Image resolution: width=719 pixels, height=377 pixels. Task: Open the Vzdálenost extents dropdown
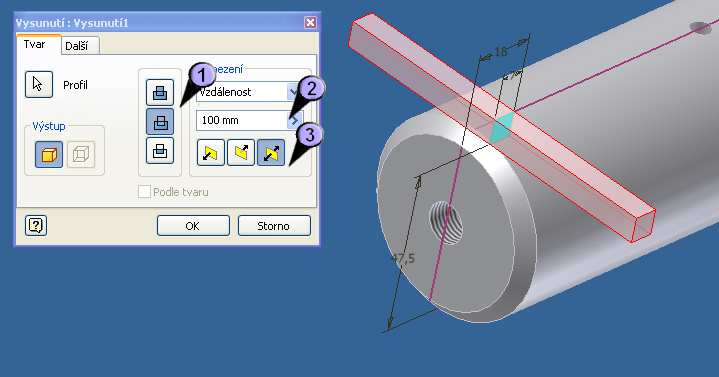click(x=293, y=92)
